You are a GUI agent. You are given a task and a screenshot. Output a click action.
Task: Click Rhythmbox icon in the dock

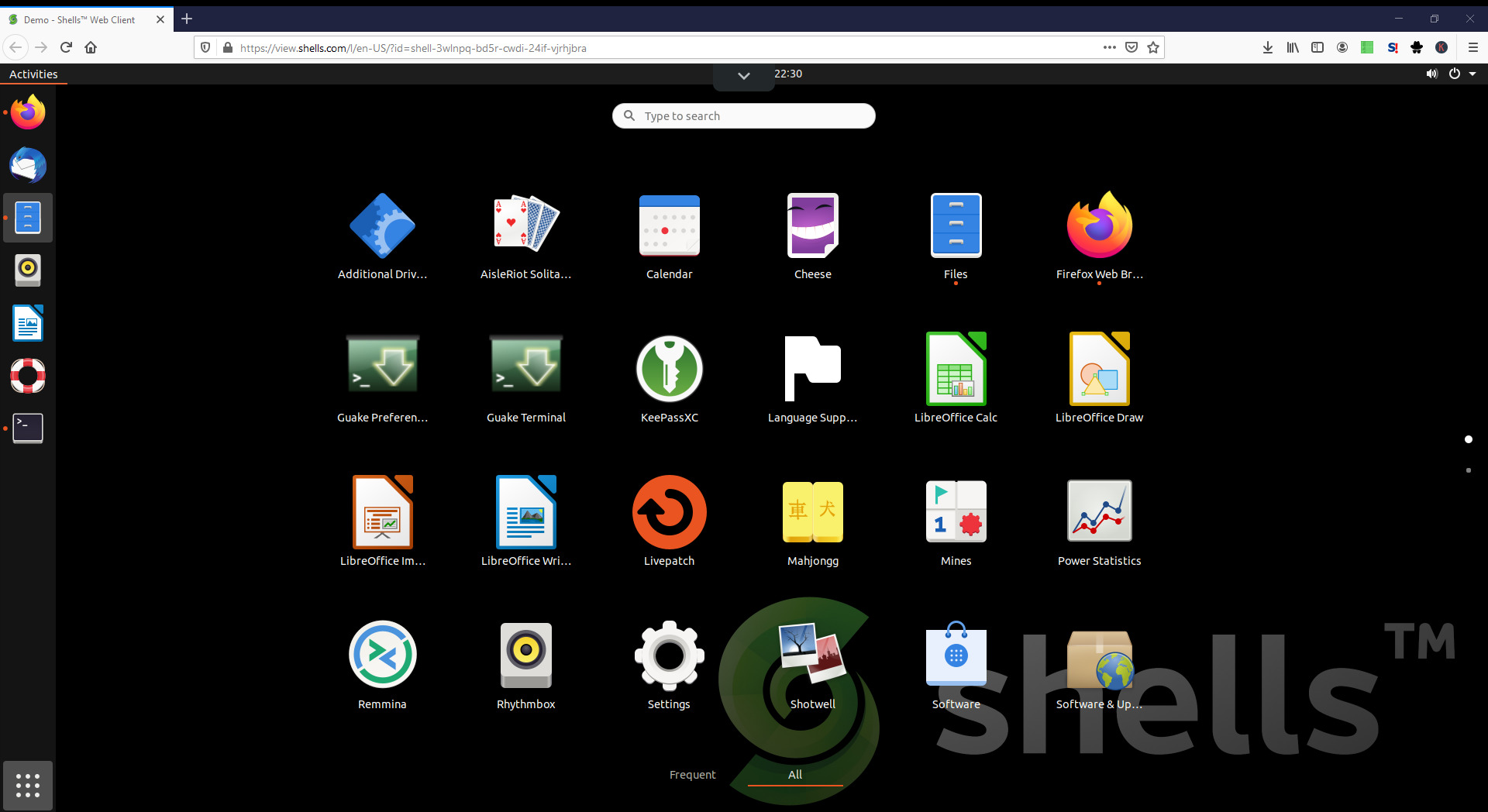pos(28,270)
